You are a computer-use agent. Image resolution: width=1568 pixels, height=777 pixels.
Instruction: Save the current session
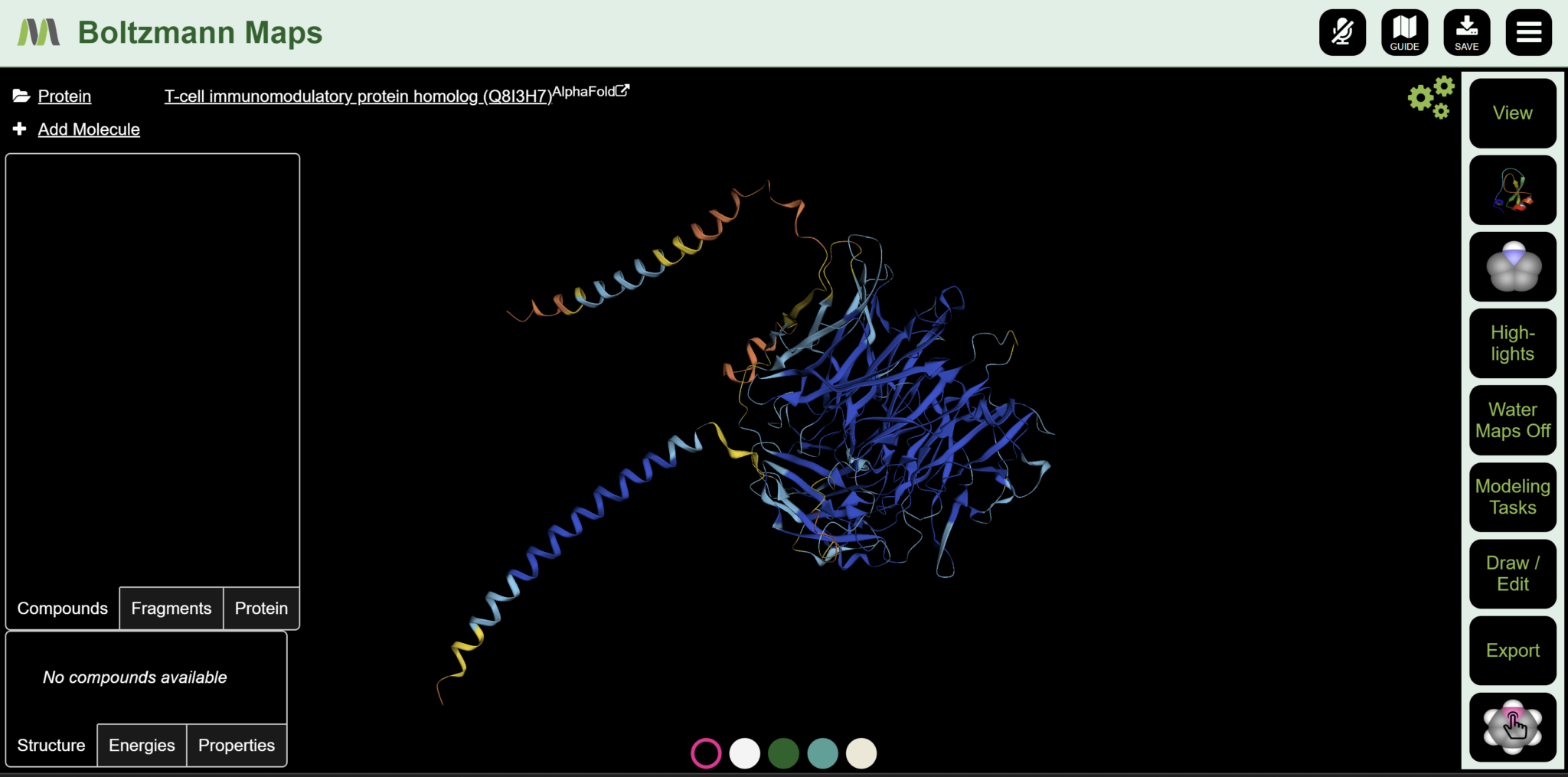pos(1466,31)
